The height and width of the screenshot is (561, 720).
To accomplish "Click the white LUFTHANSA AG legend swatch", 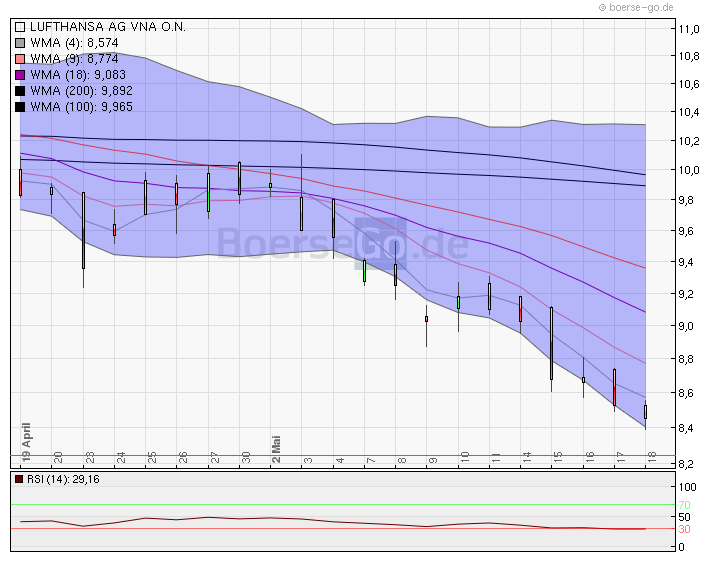I will coord(20,27).
